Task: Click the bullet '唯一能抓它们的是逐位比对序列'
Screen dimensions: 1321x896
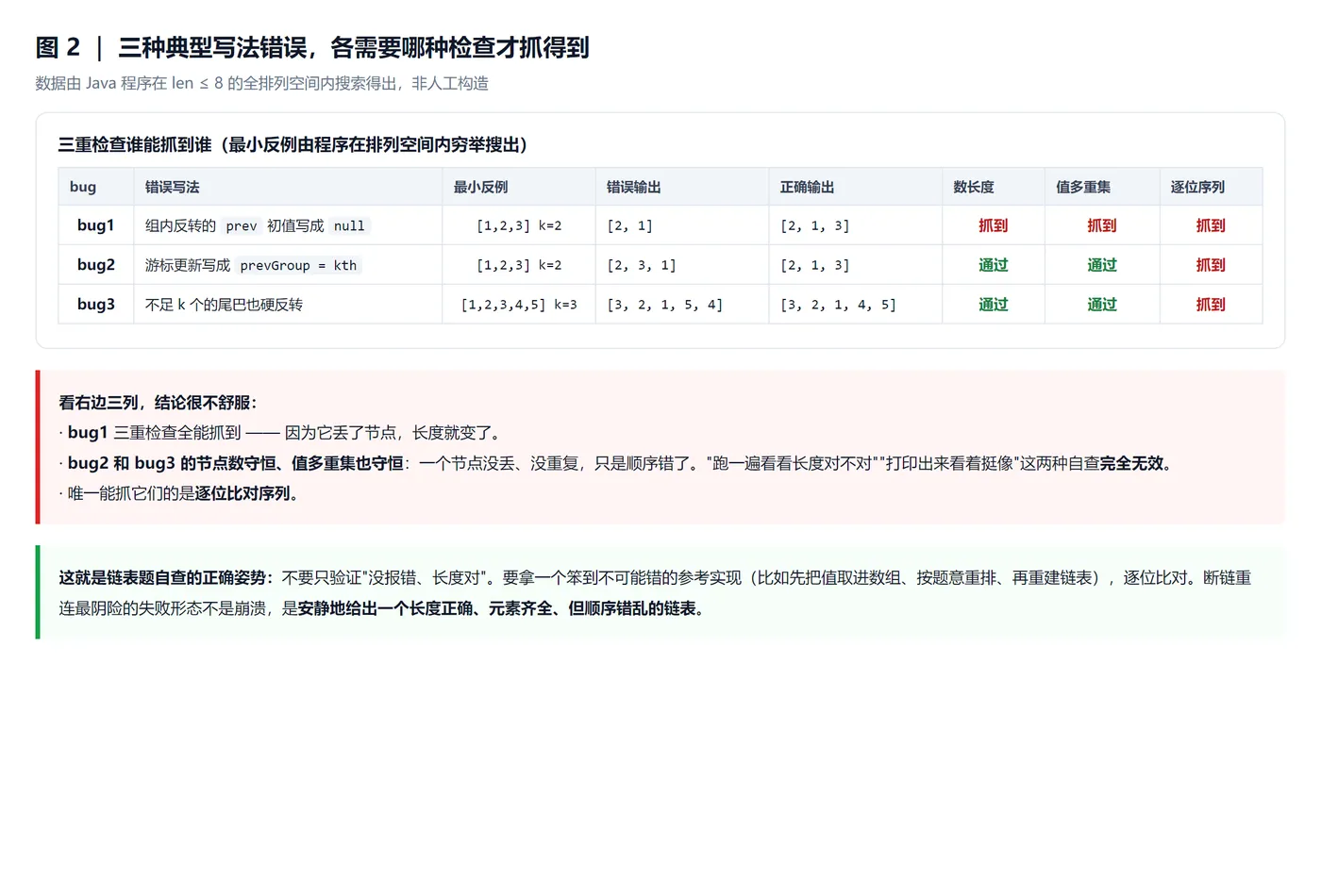Action: pos(182,493)
